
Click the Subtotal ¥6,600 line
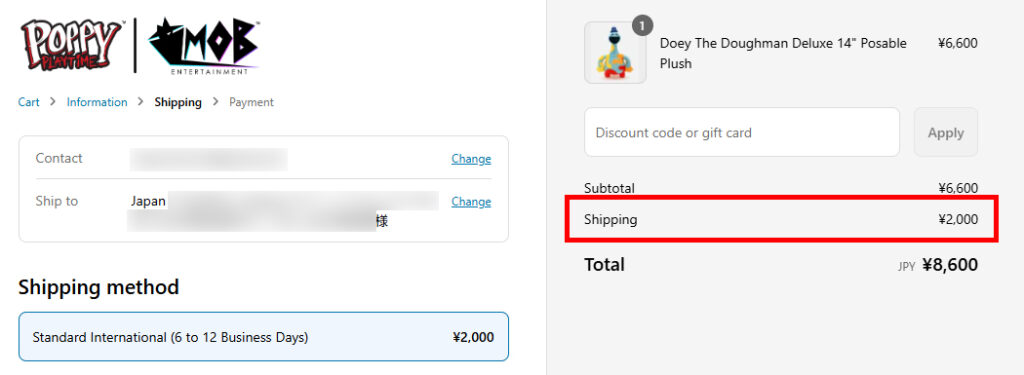tap(781, 188)
